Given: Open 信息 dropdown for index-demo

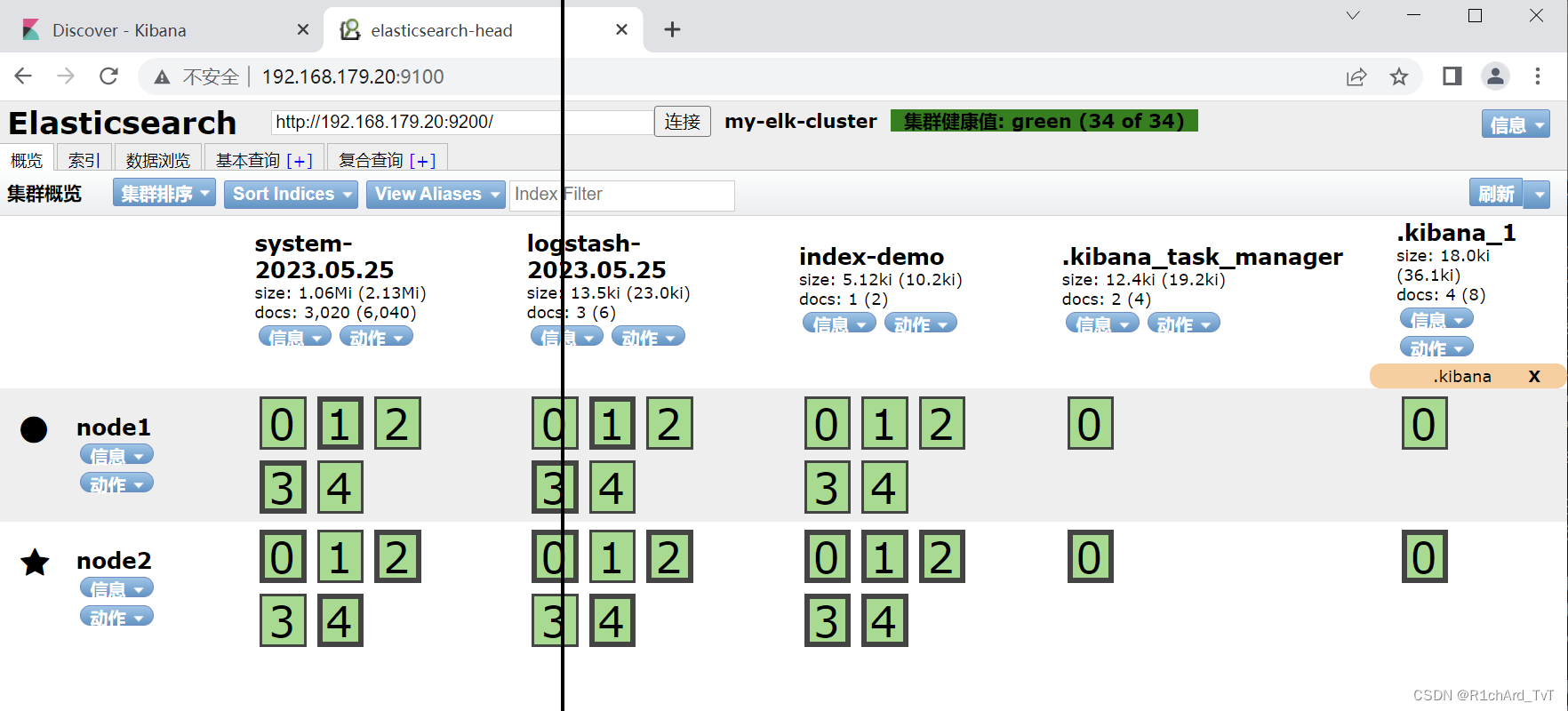Looking at the screenshot, I should tap(839, 323).
